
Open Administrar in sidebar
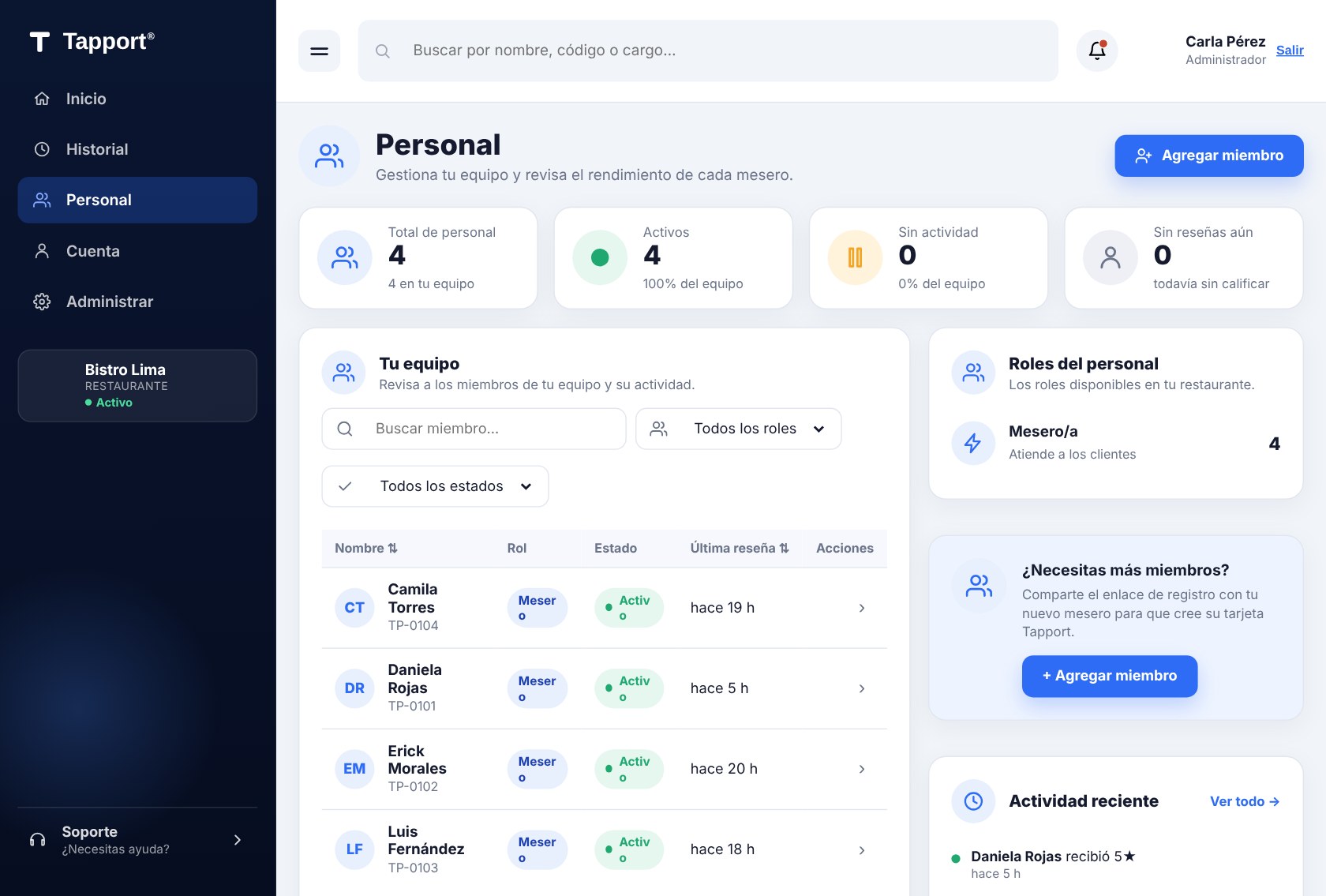point(137,302)
